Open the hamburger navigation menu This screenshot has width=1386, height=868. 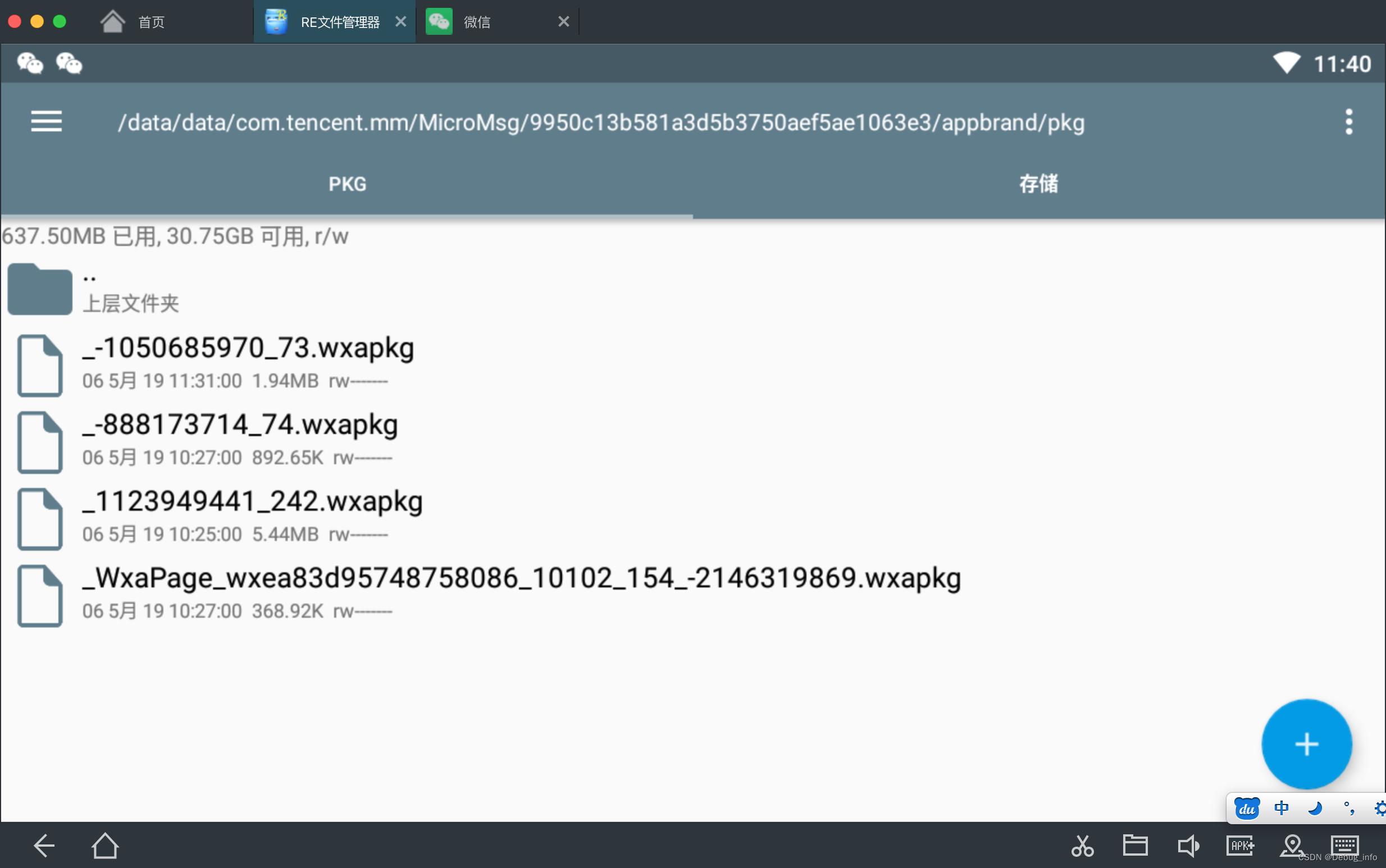(x=46, y=122)
